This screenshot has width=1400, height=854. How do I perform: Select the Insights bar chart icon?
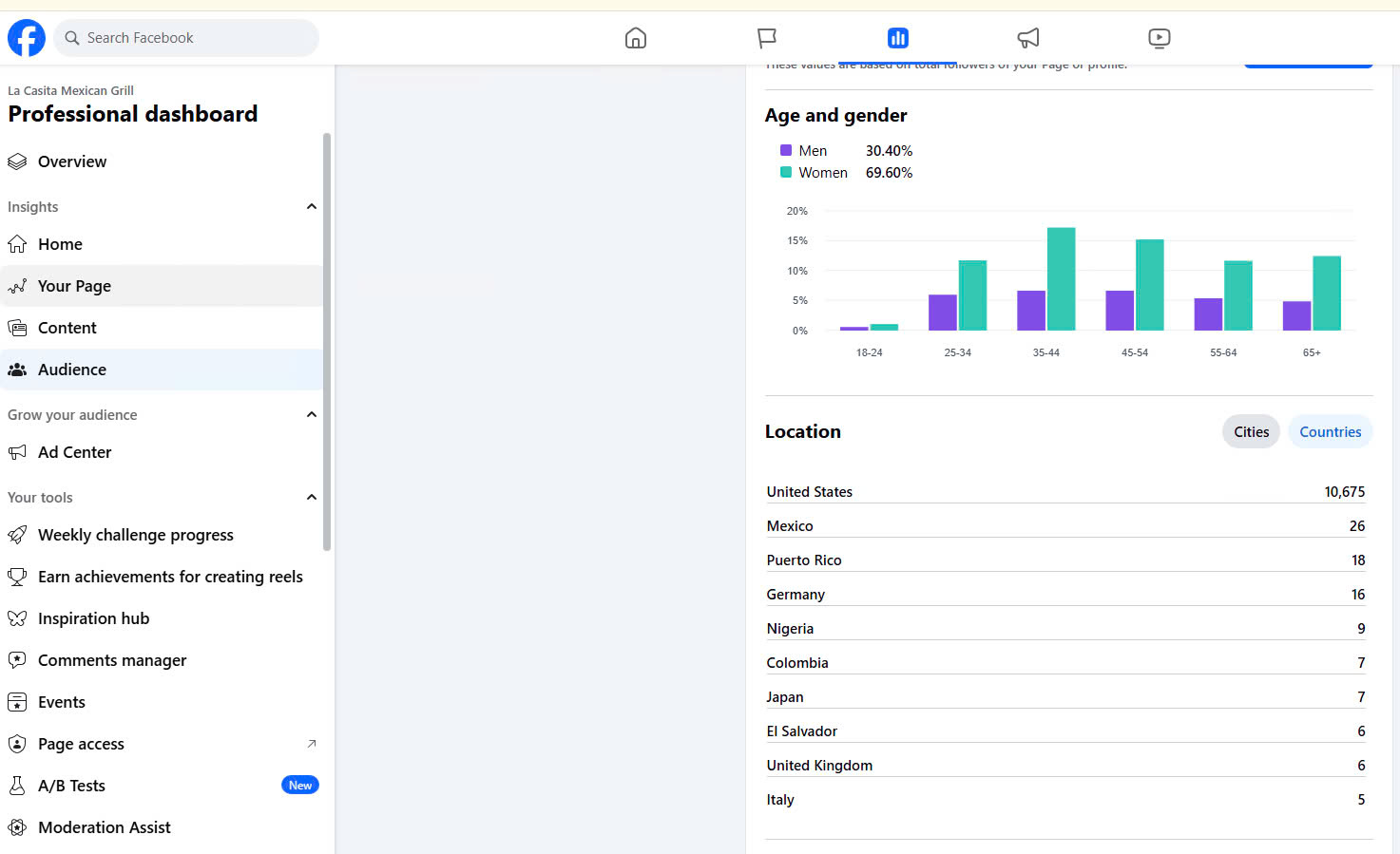pyautogui.click(x=897, y=38)
